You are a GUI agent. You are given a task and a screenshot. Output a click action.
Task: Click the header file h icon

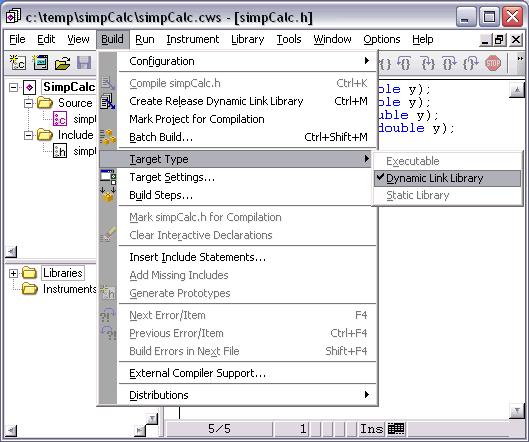pyautogui.click(x=60, y=151)
